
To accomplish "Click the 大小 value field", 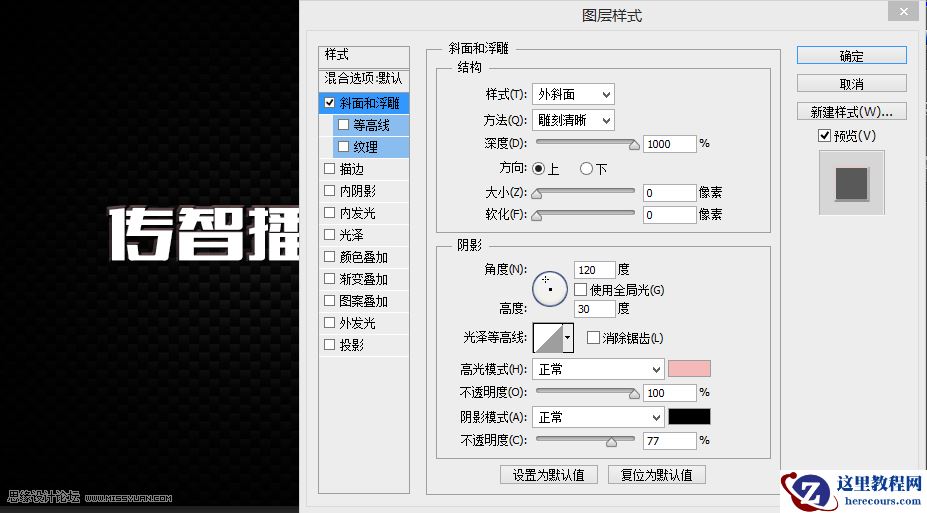I will coord(670,193).
